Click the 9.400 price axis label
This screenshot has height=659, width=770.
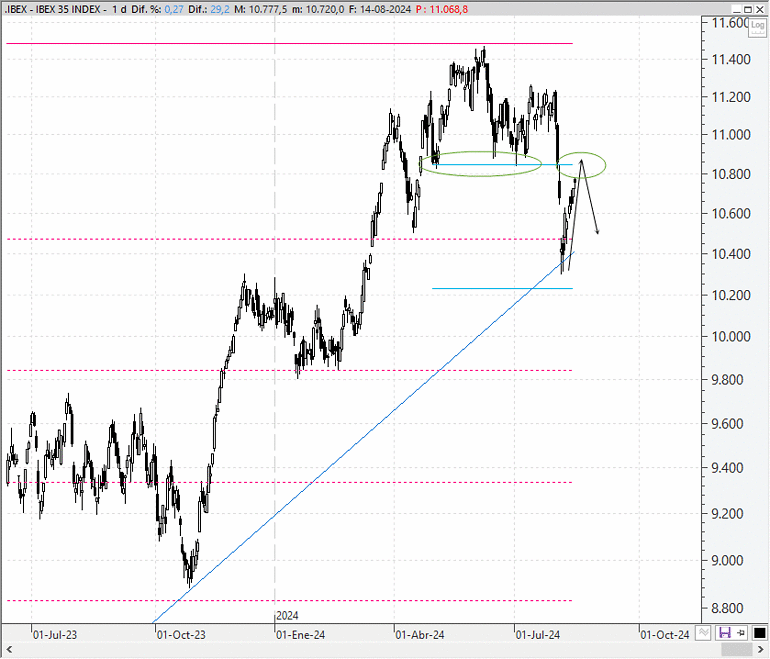click(727, 468)
